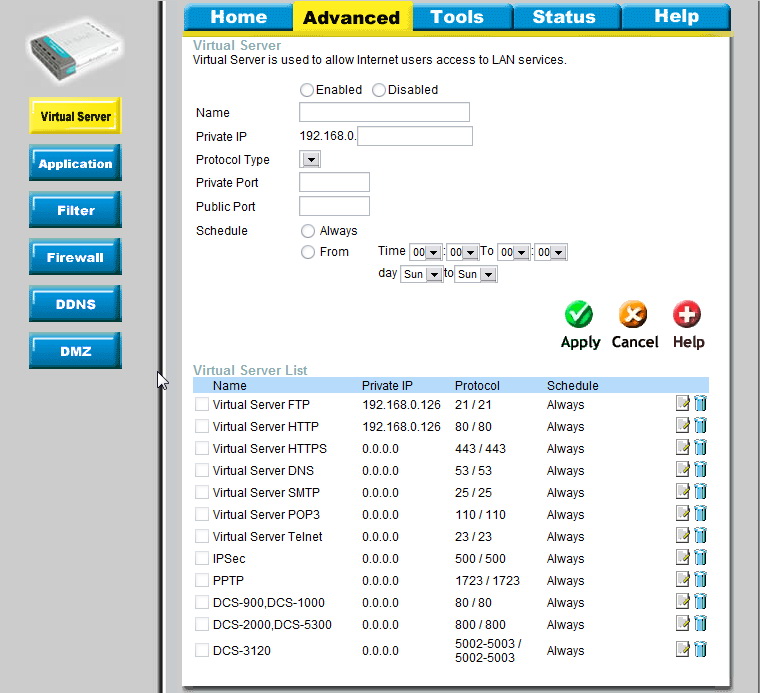Switch to the Home tab
The image size is (760, 693).
click(x=238, y=17)
